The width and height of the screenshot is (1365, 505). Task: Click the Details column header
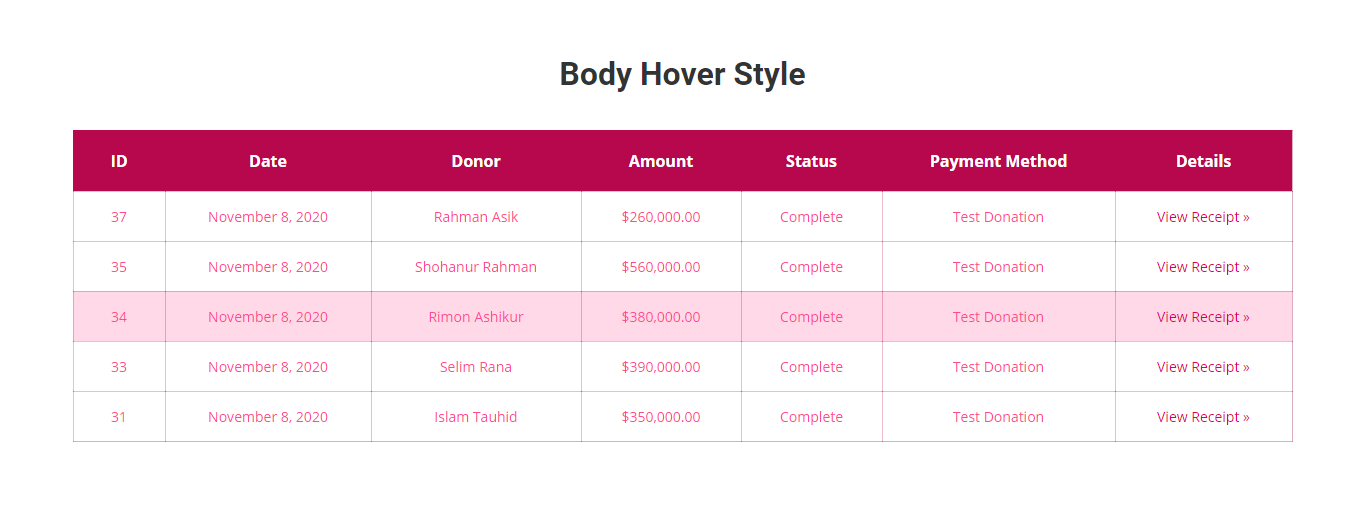pyautogui.click(x=1203, y=161)
